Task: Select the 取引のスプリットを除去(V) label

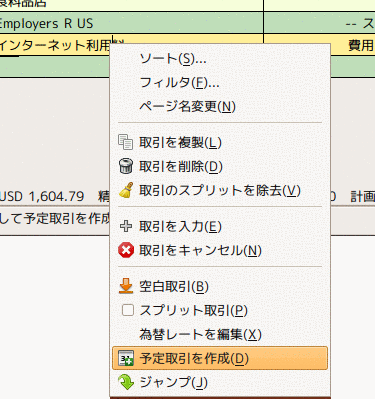Action: [220, 190]
